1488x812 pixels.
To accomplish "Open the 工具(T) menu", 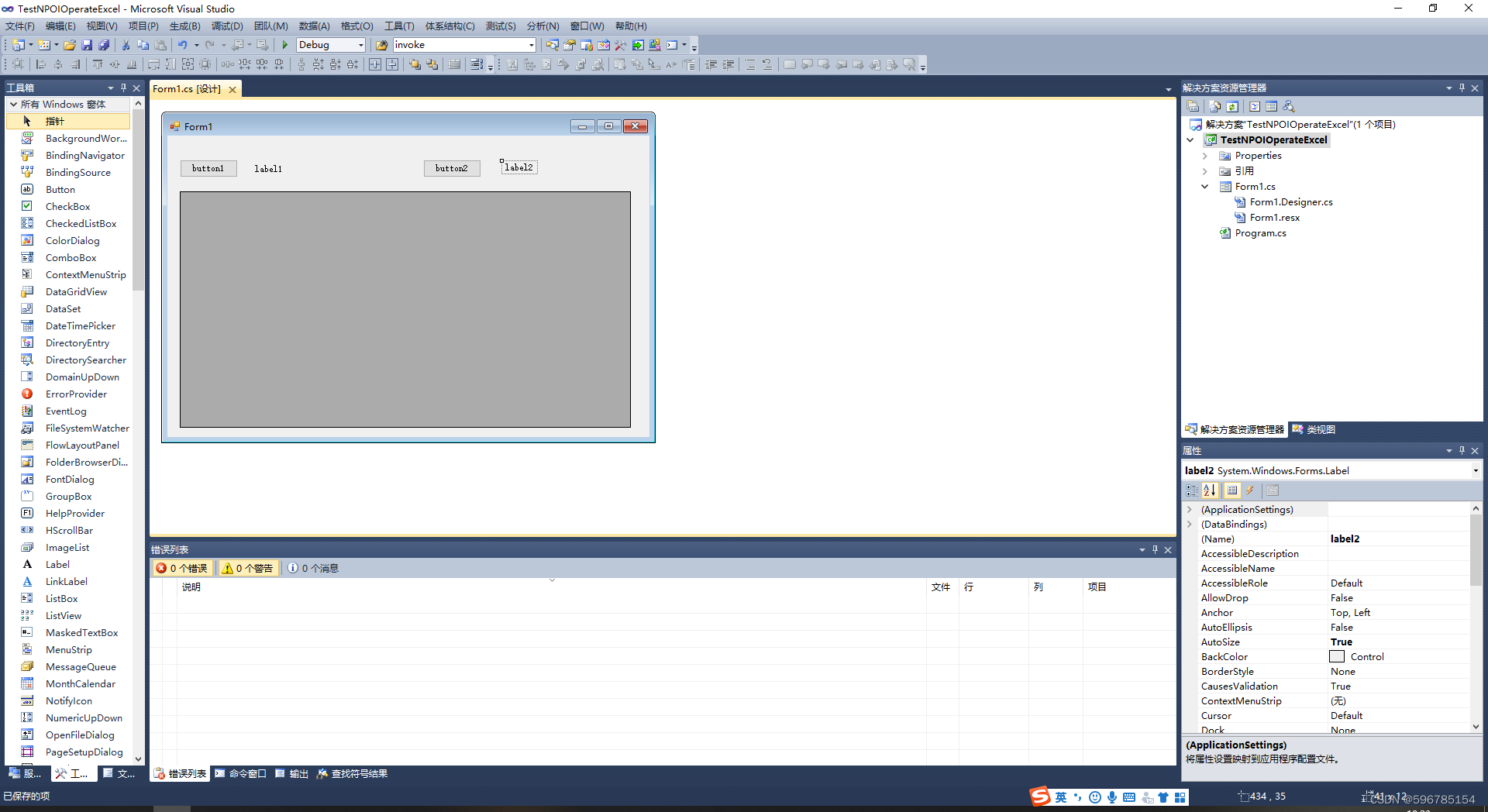I will pyautogui.click(x=399, y=26).
